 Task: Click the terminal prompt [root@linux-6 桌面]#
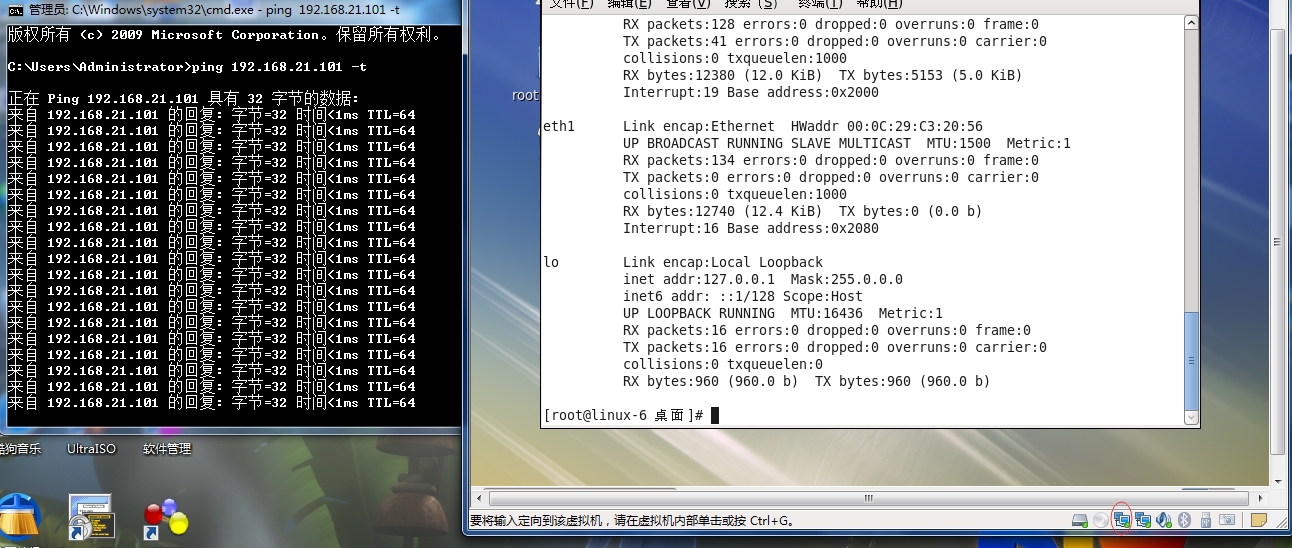coord(624,415)
